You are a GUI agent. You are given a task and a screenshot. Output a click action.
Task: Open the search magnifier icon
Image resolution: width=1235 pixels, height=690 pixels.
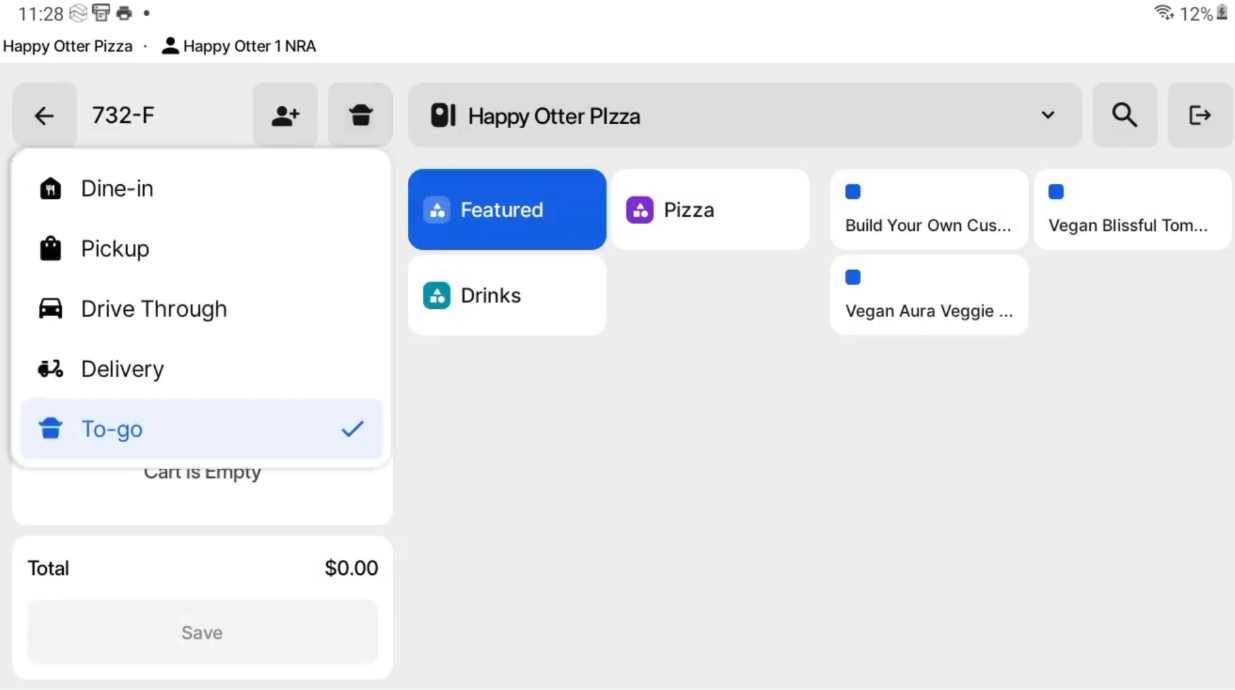tap(1124, 116)
